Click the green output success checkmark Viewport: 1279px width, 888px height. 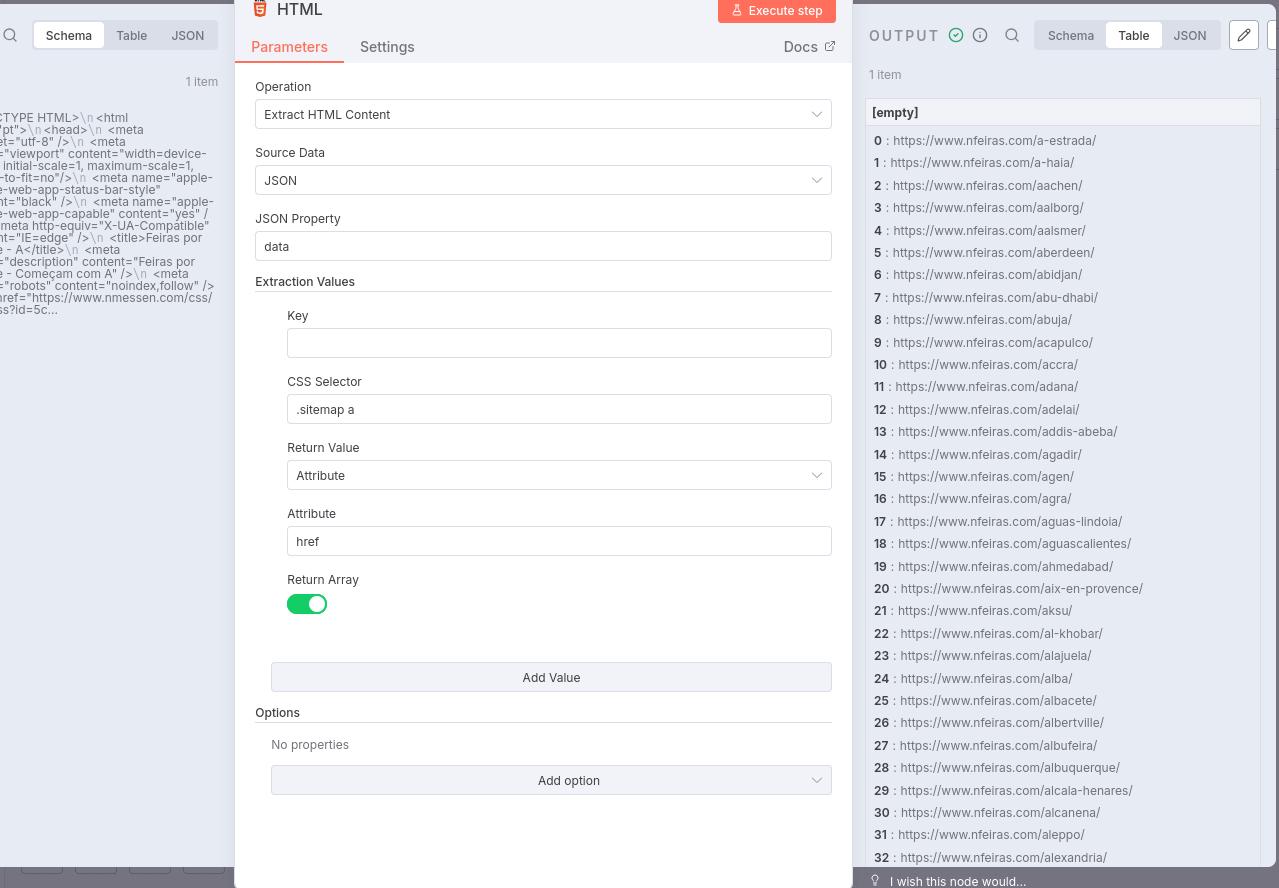point(956,35)
